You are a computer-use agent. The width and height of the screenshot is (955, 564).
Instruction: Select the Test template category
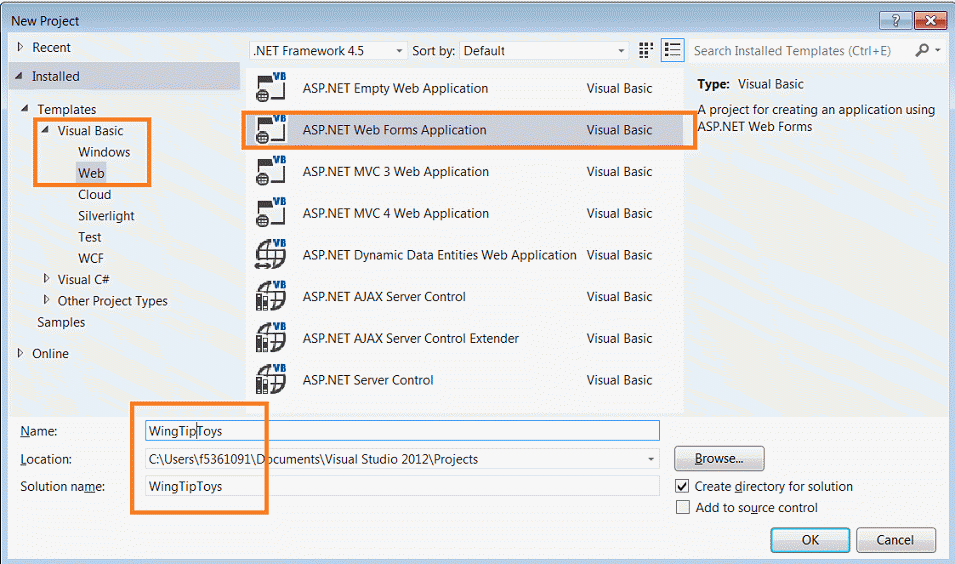pos(90,237)
